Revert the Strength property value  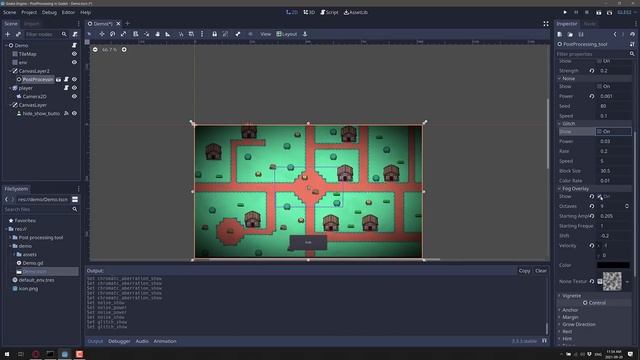[x=592, y=71]
